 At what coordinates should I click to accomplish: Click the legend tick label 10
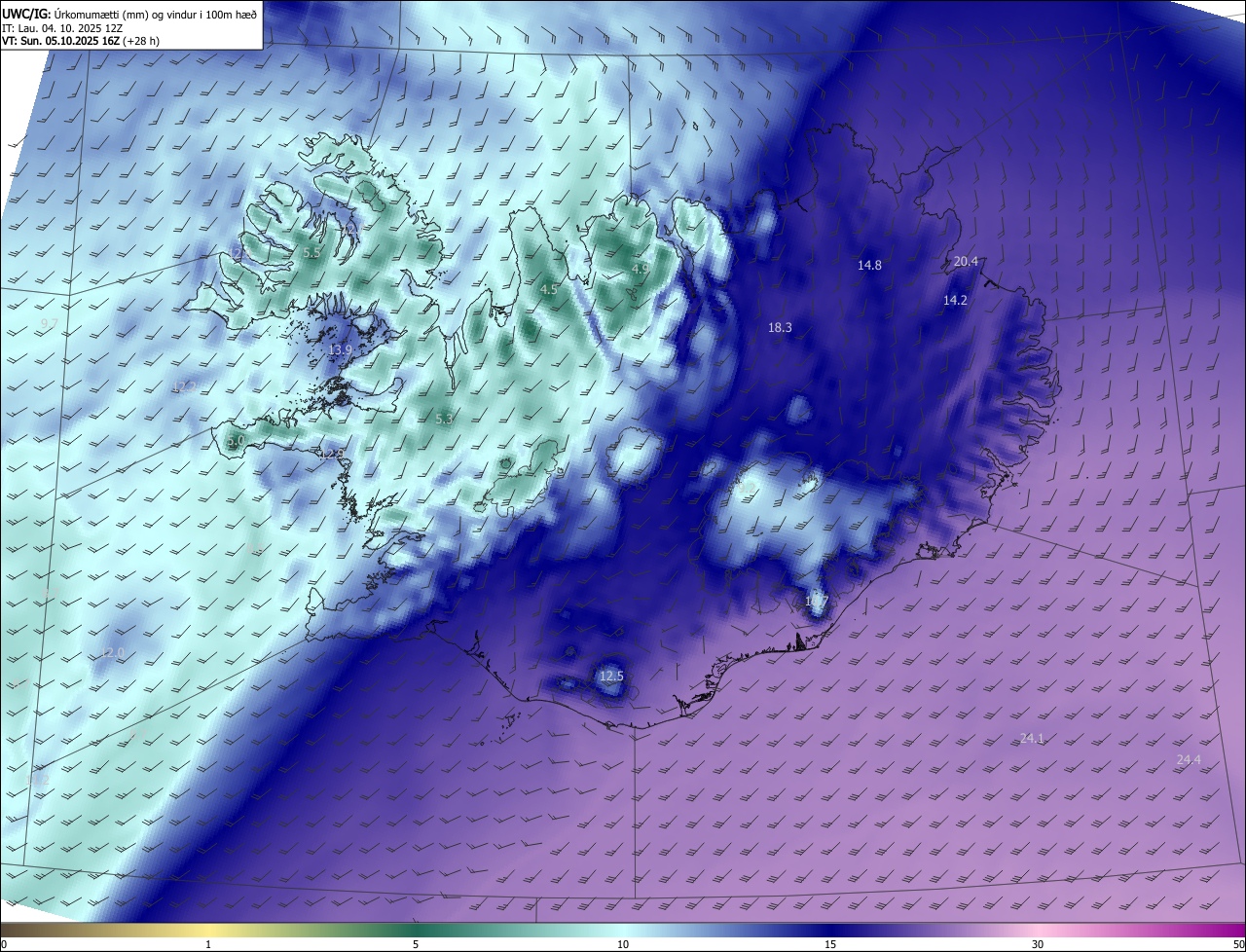click(623, 944)
